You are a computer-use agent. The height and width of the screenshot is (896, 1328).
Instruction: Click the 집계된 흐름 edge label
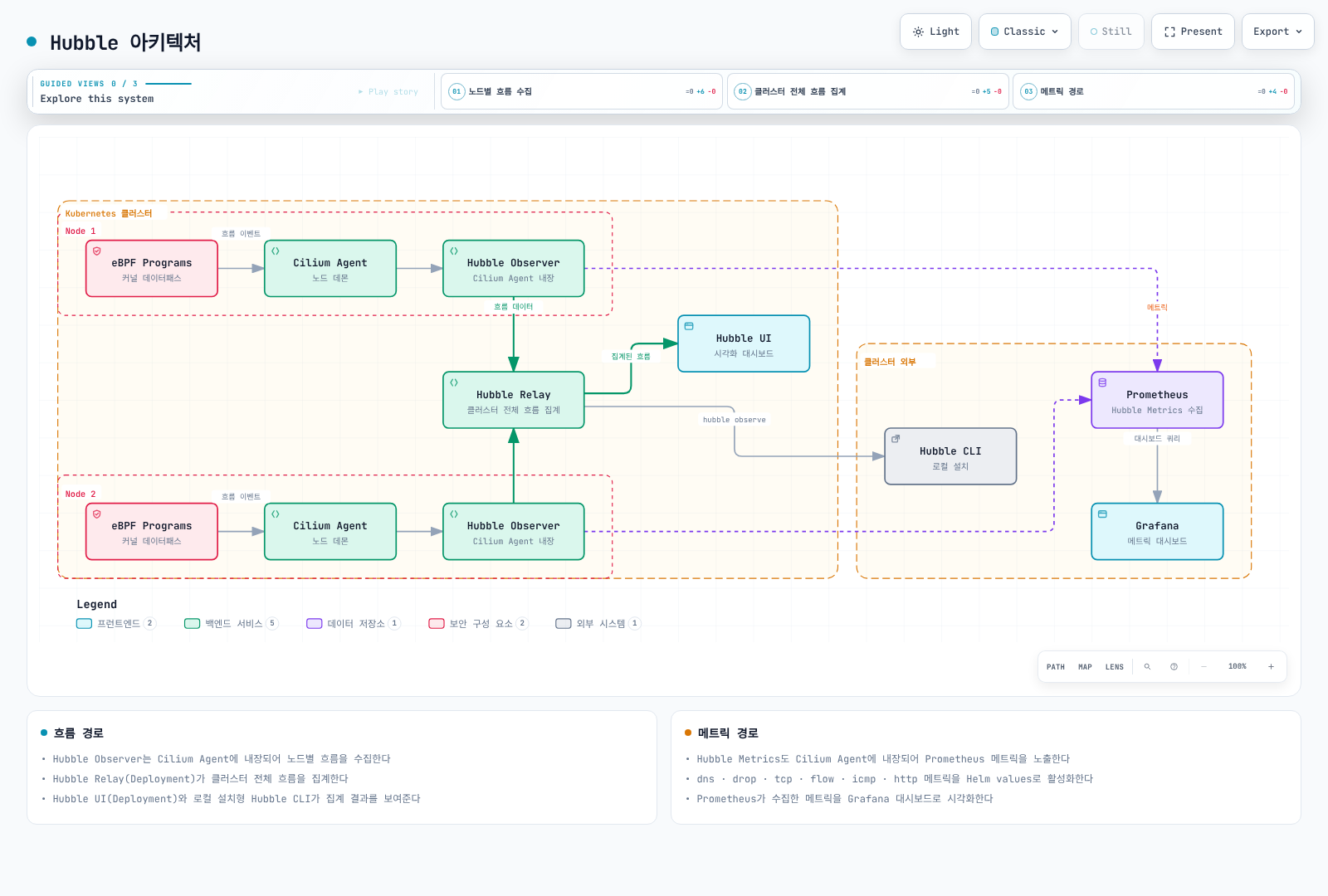pos(631,356)
